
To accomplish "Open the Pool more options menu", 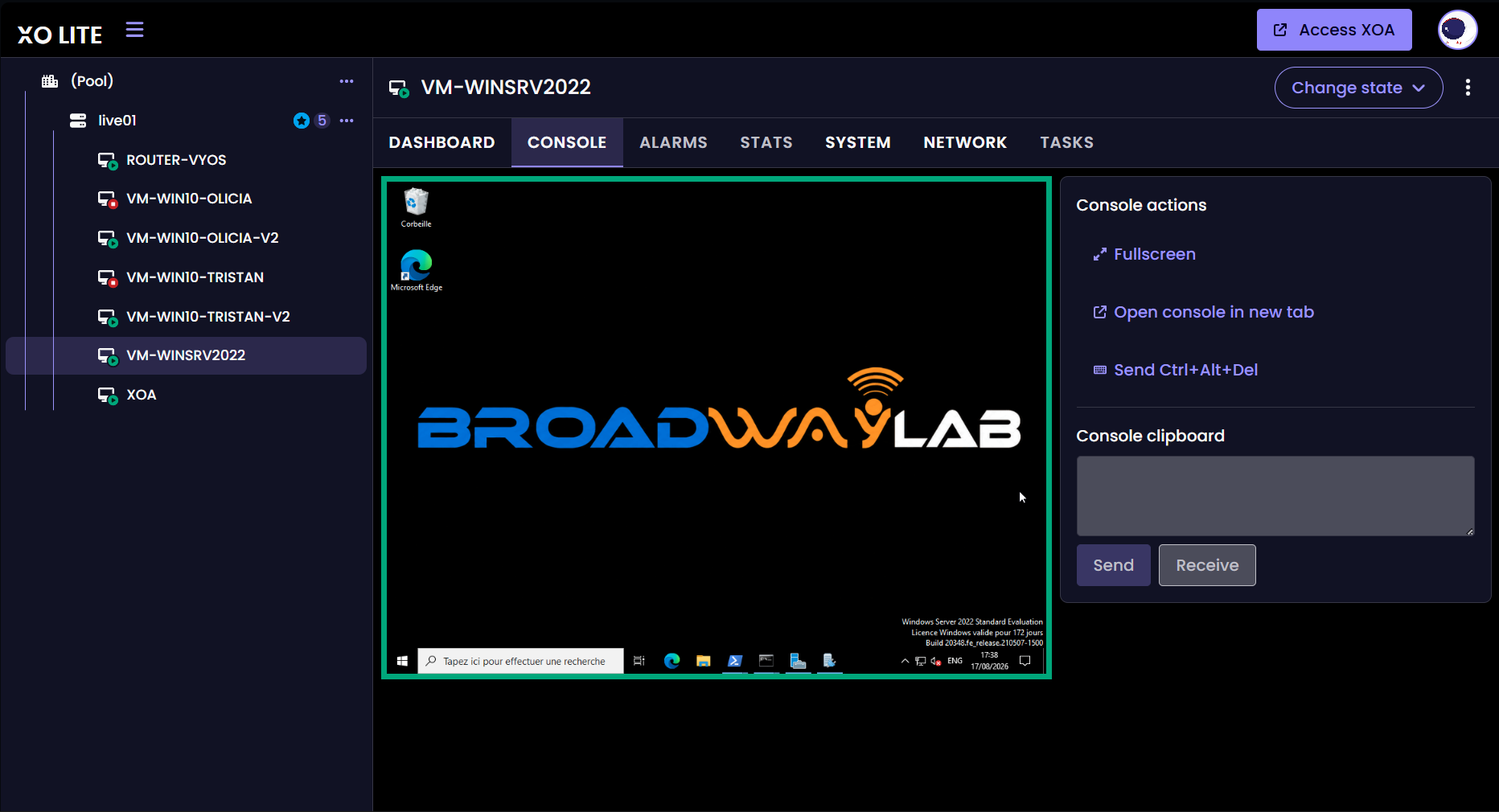I will (347, 81).
